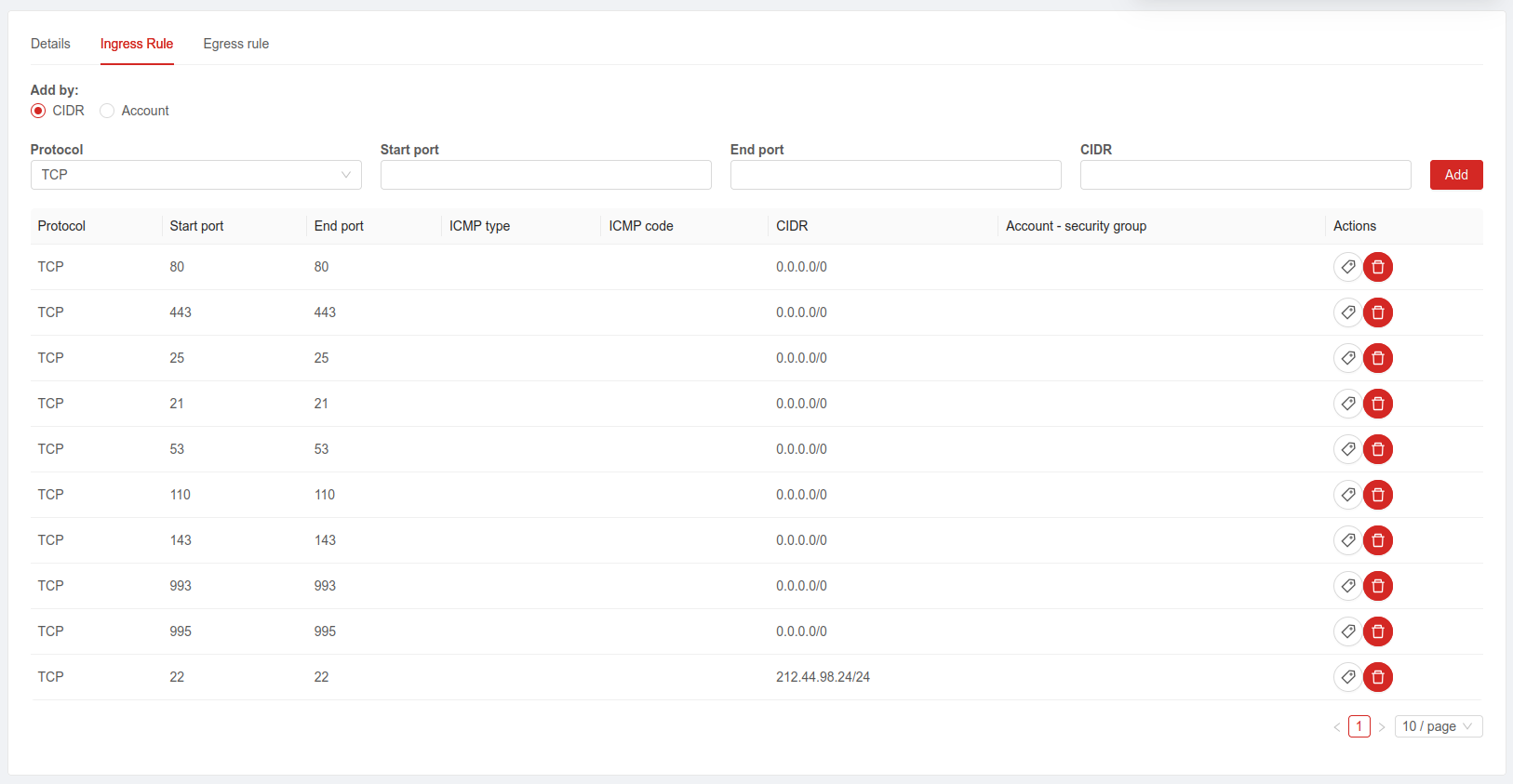This screenshot has height=784, width=1513.
Task: Open the 10 / page size selector
Action: [x=1438, y=726]
